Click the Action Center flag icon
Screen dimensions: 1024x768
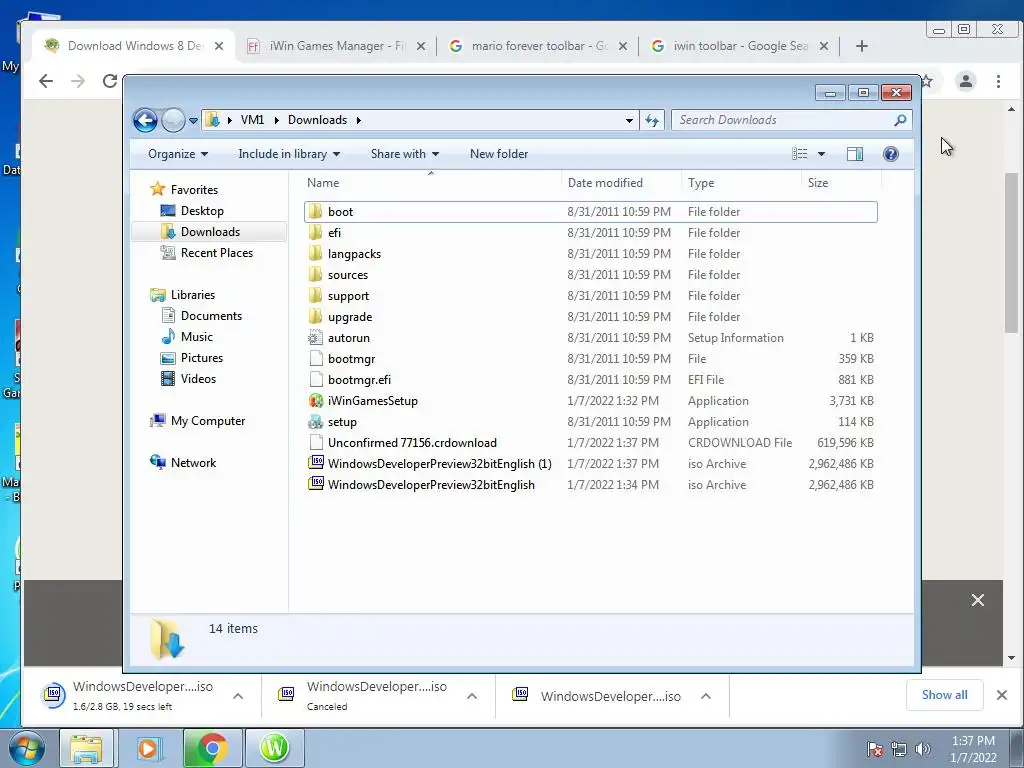tap(875, 749)
